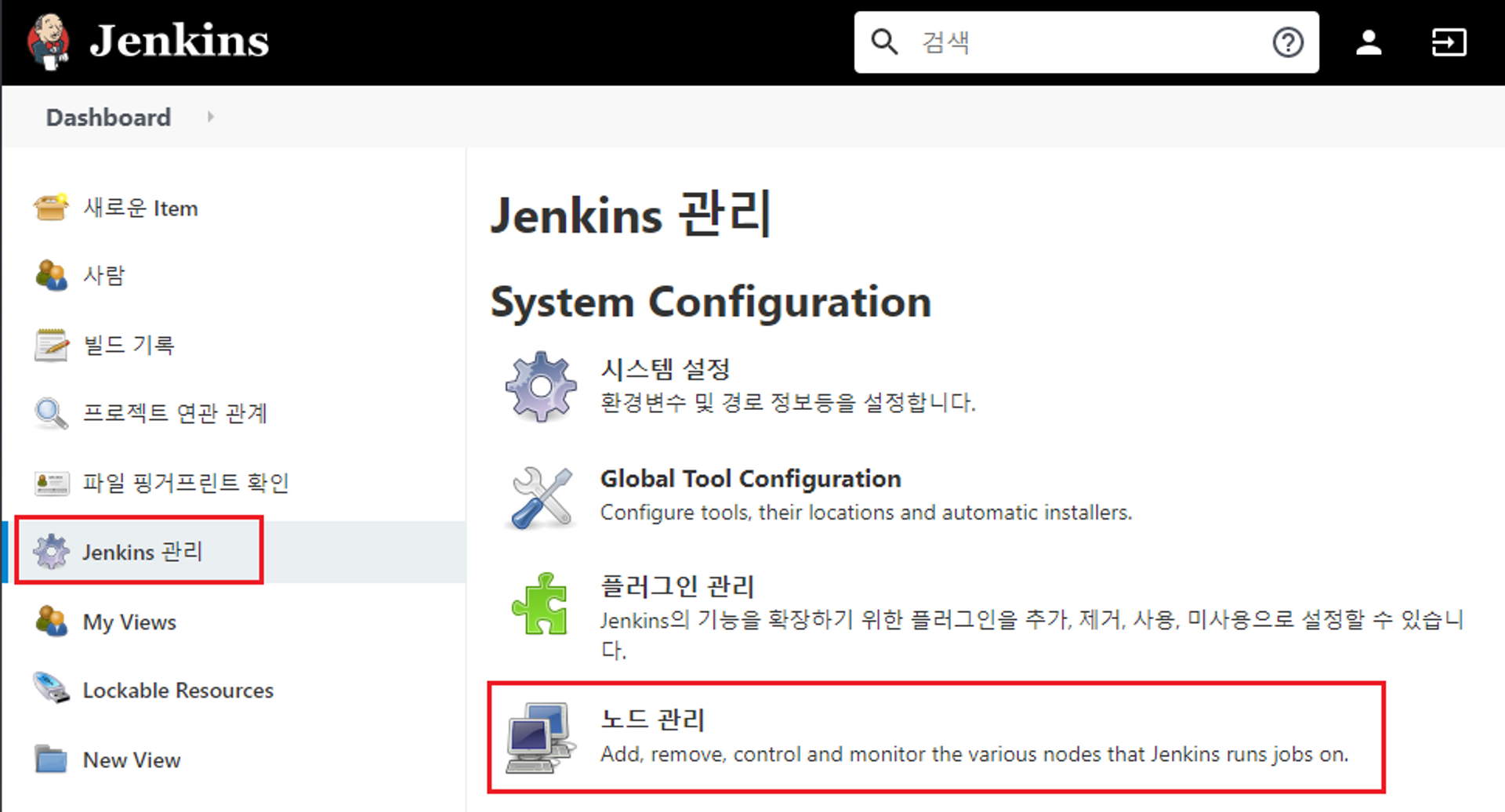Image resolution: width=1505 pixels, height=812 pixels.
Task: Click the 새로운 Item box icon
Action: click(51, 208)
